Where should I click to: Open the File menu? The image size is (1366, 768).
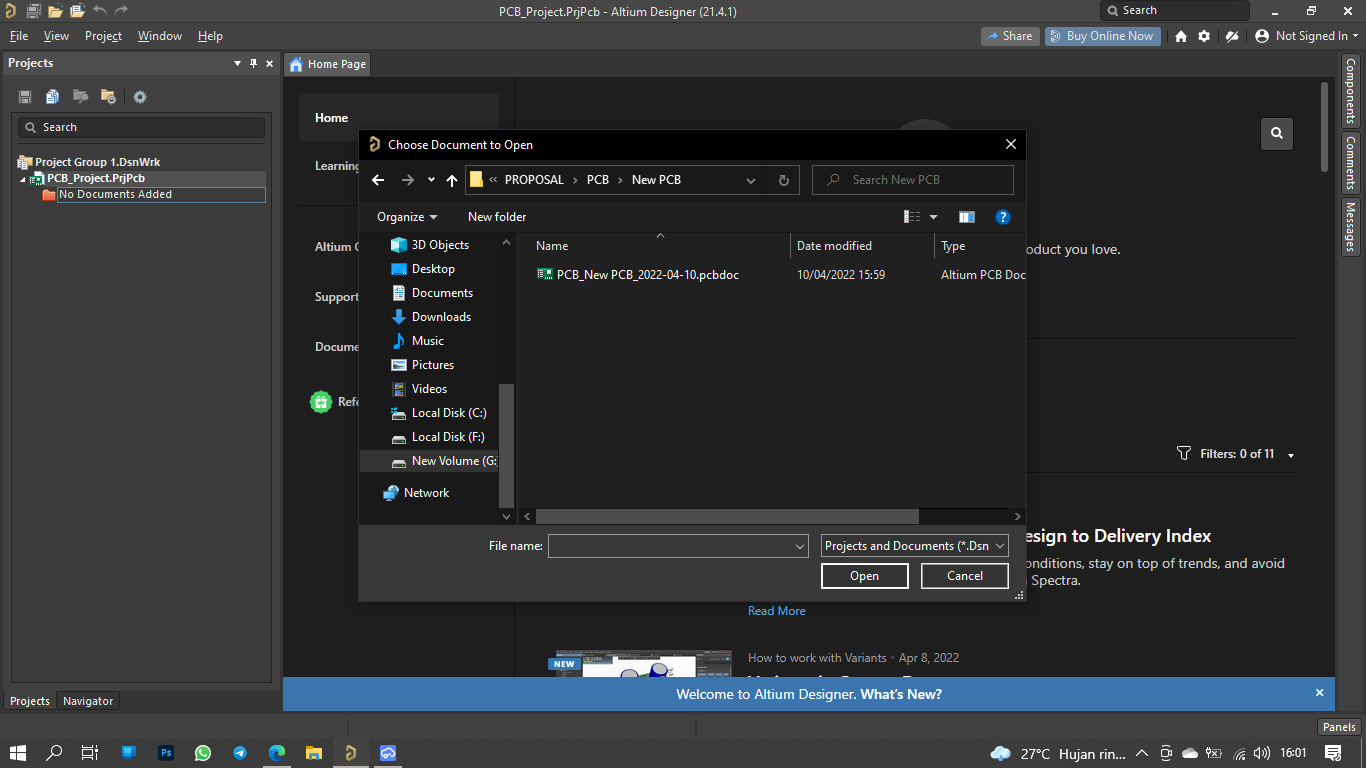point(19,36)
